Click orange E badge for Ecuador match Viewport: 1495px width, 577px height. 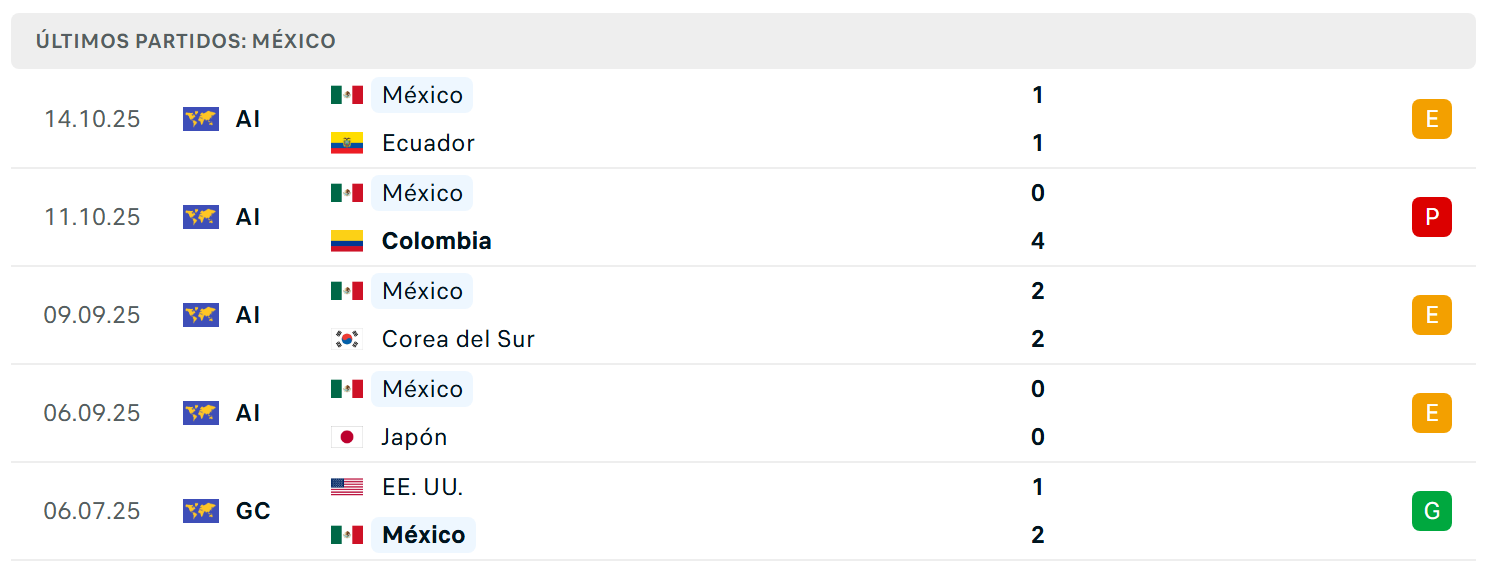[x=1432, y=119]
